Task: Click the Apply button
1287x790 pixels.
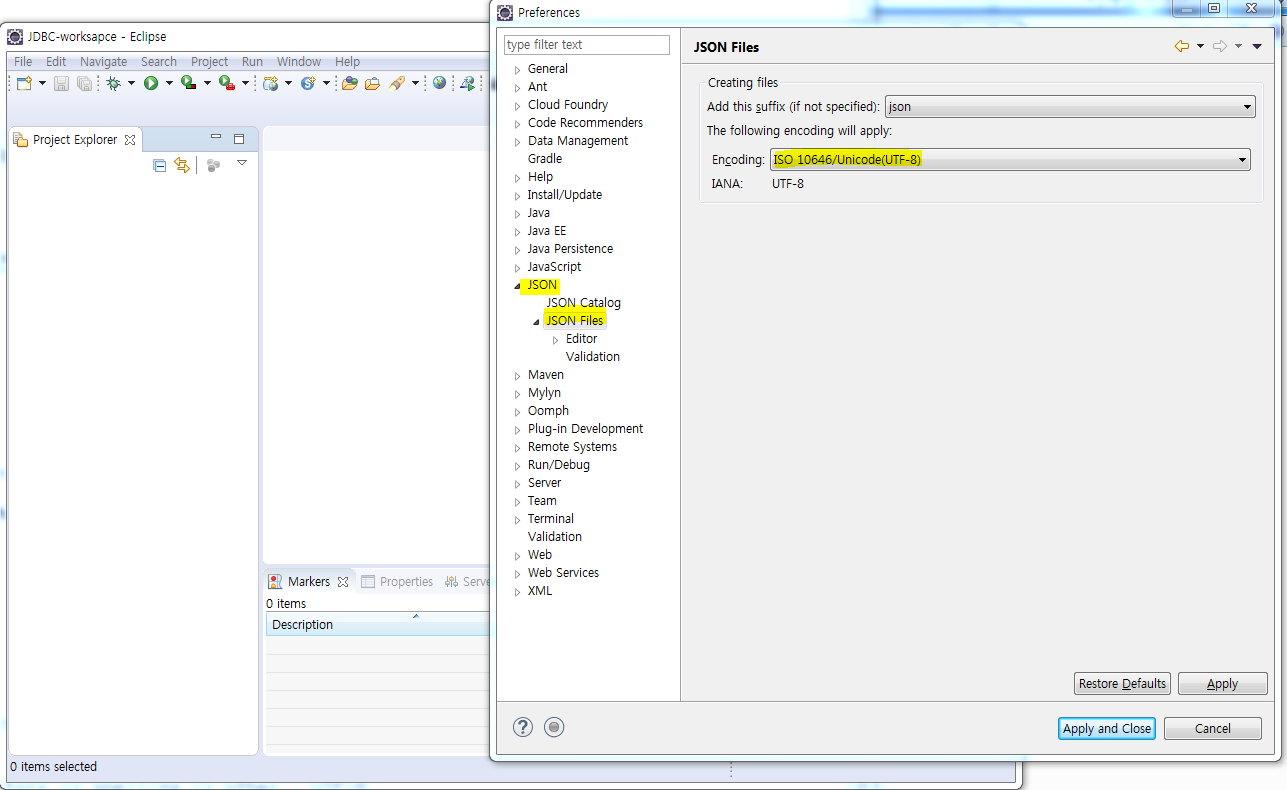Action: pos(1222,684)
